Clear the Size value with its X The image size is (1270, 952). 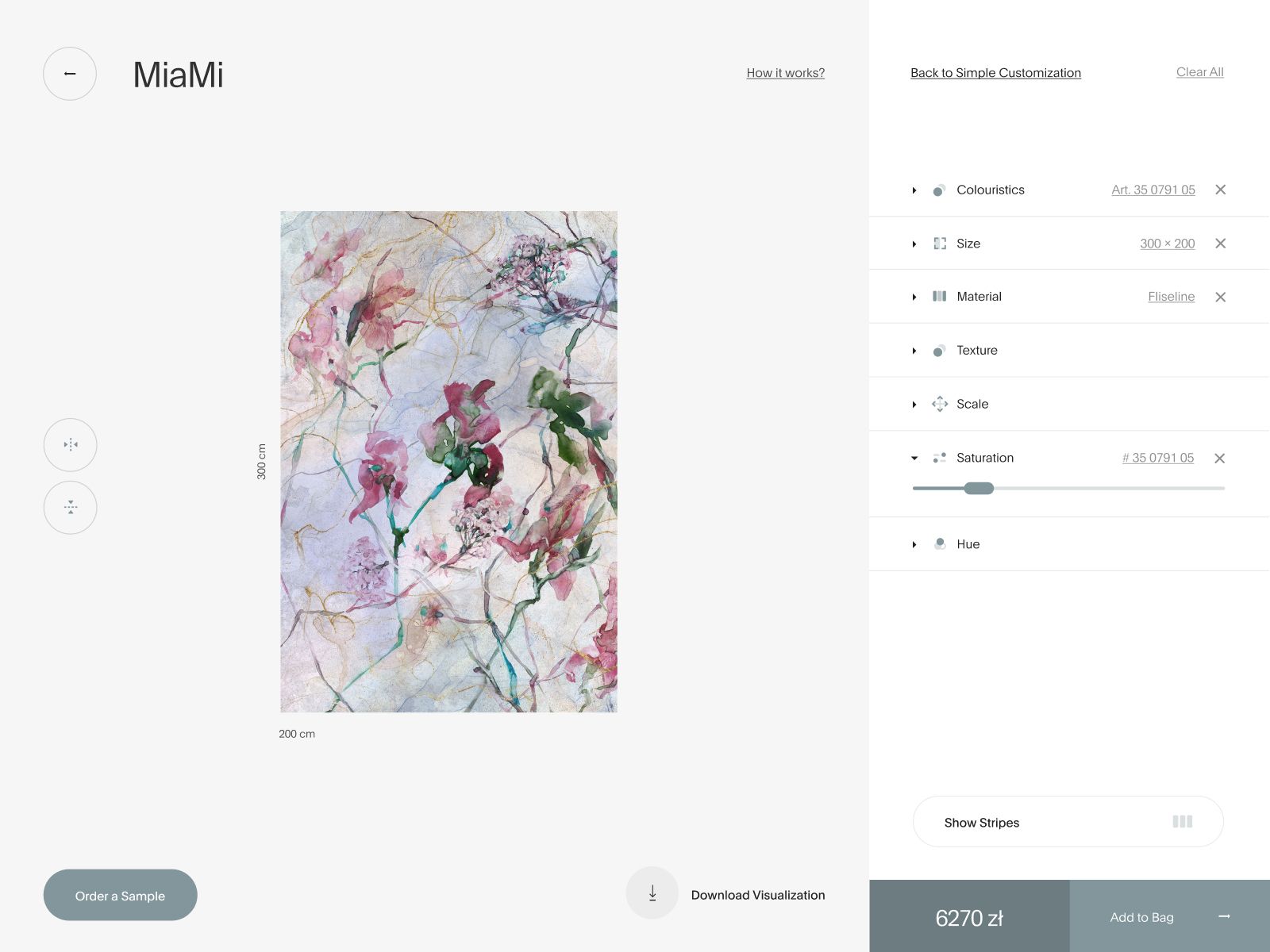(1221, 244)
